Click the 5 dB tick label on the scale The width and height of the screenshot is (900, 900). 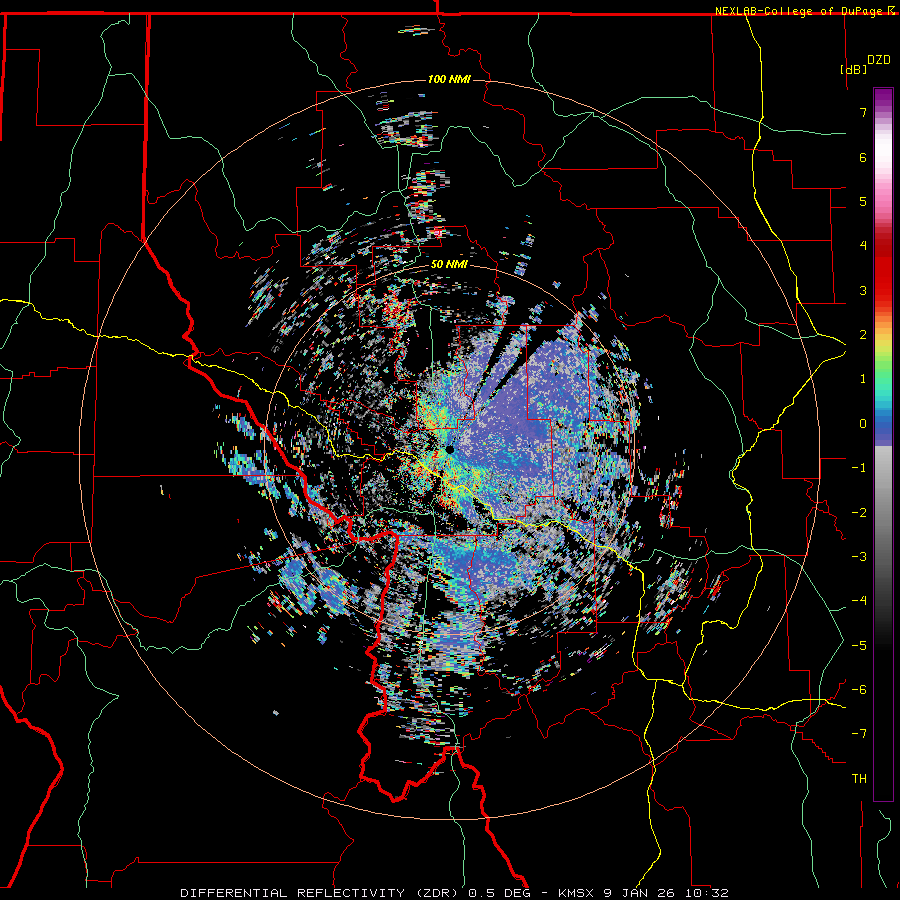[x=863, y=201]
